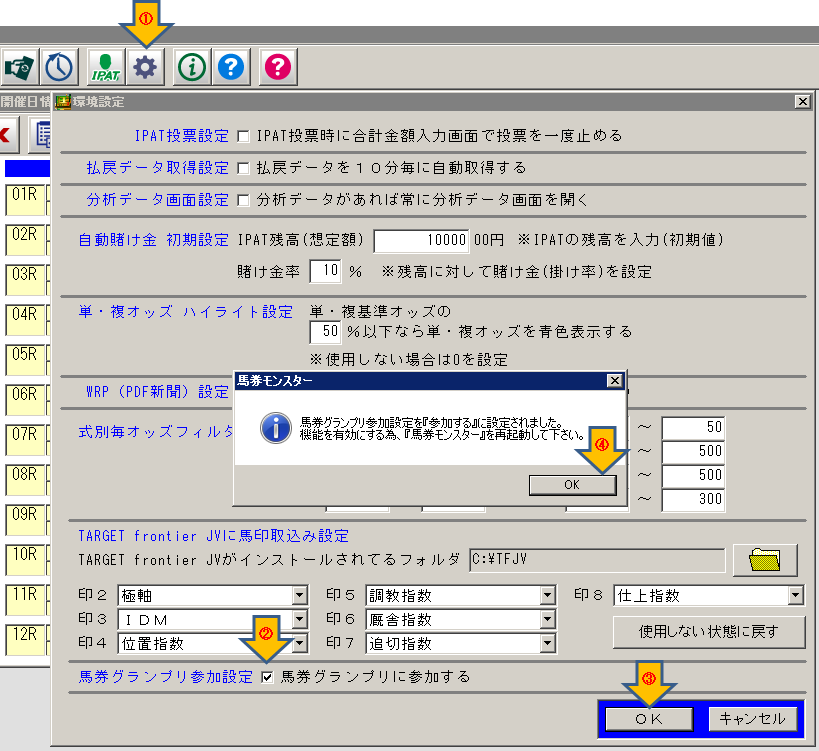Image resolution: width=819 pixels, height=751 pixels.
Task: Open the IPAT voting icon
Action: [106, 67]
